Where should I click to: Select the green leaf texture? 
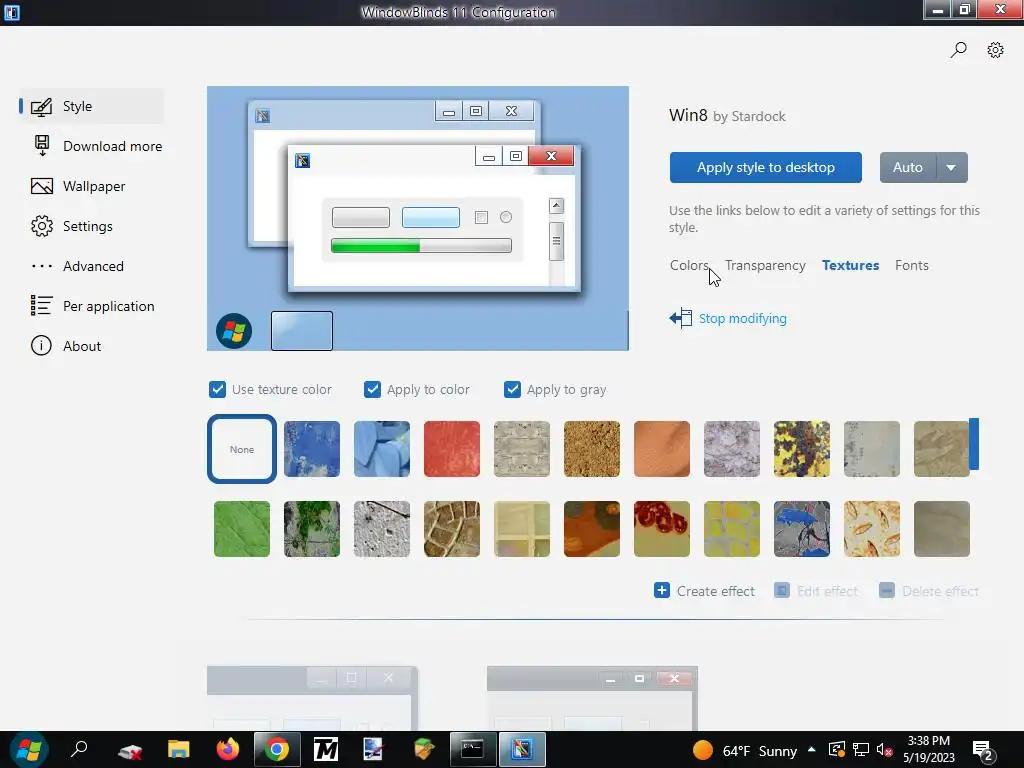coord(242,529)
